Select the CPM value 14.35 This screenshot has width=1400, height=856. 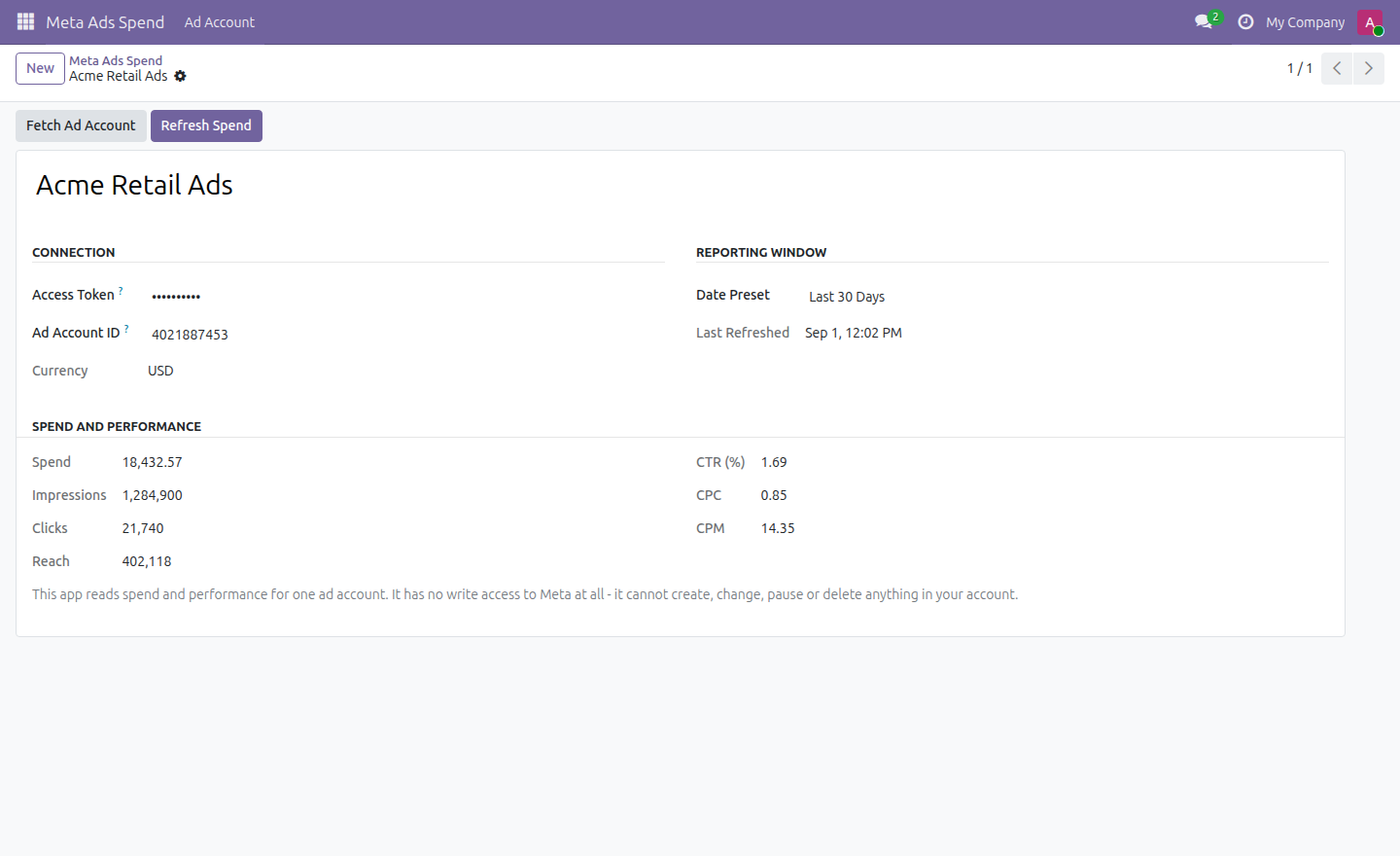pos(778,528)
